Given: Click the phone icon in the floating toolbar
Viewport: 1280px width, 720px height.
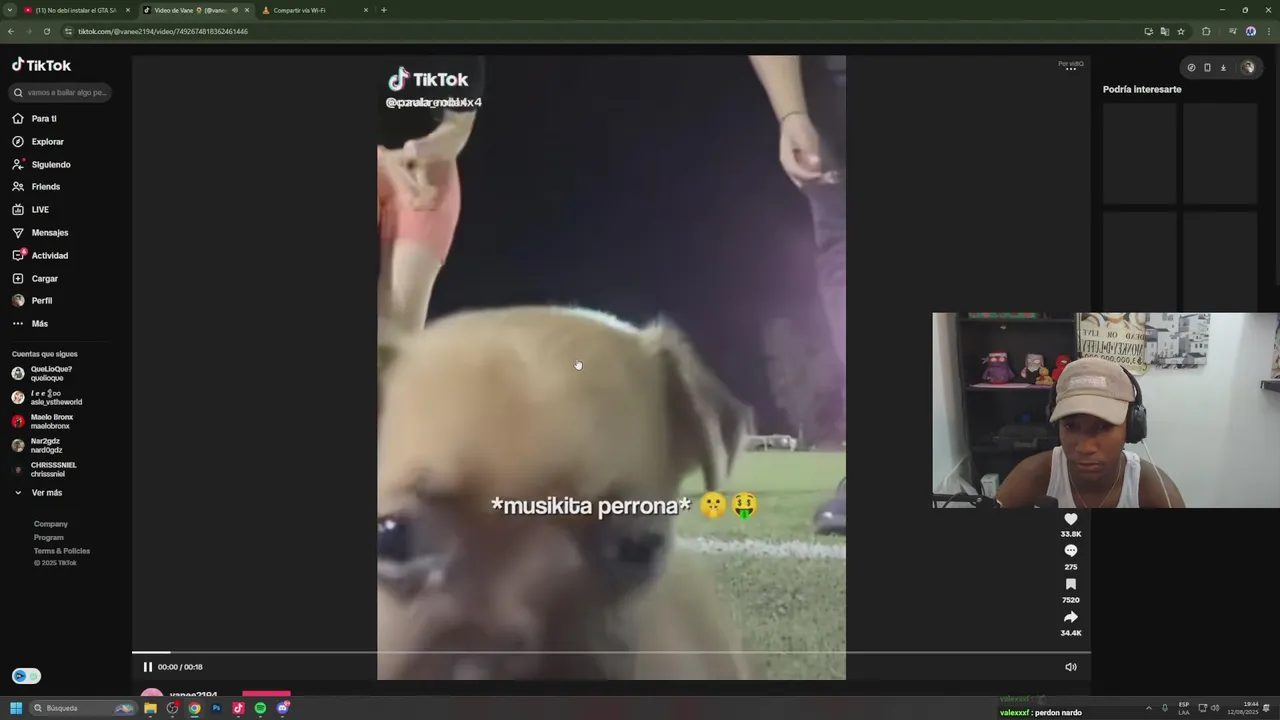Looking at the screenshot, I should (1207, 68).
